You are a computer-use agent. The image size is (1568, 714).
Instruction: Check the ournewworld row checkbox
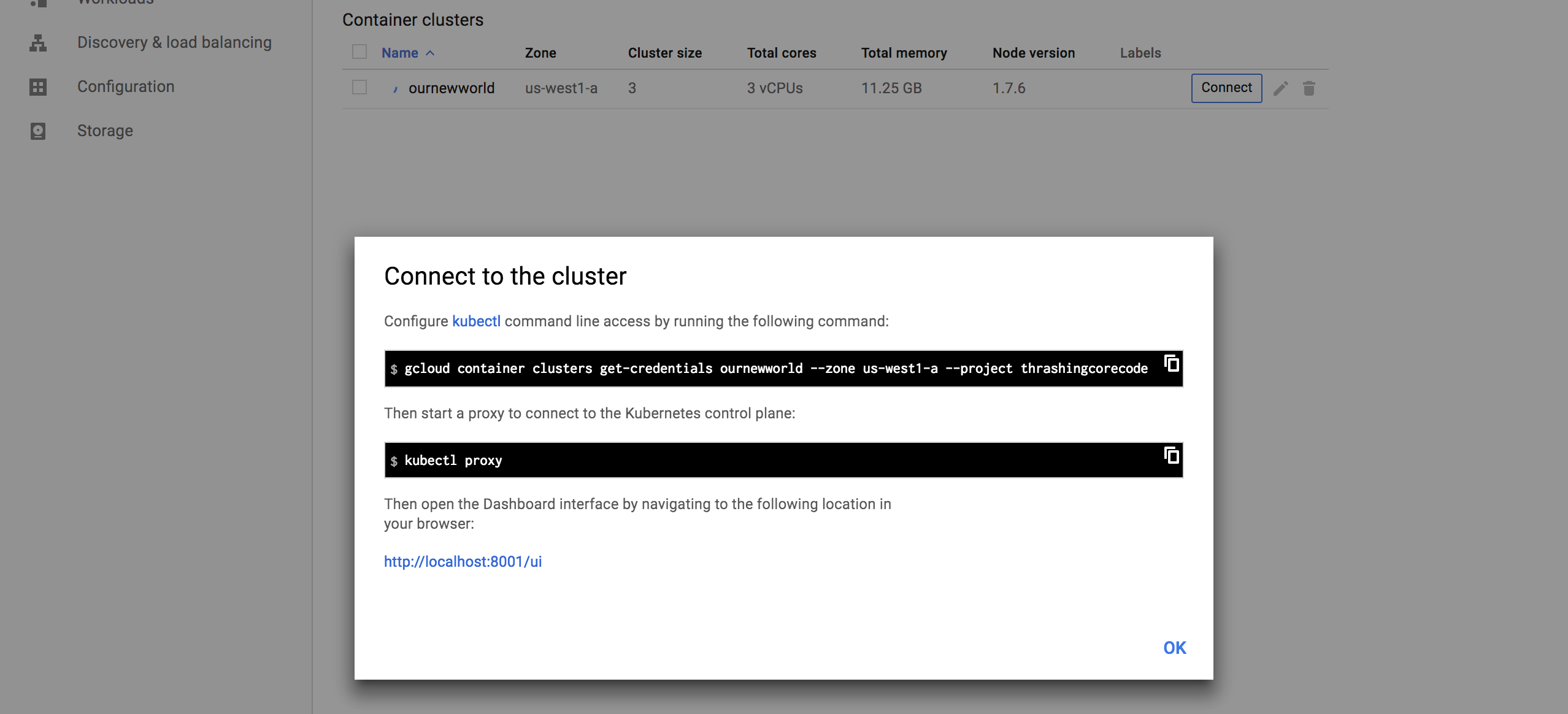pos(359,88)
